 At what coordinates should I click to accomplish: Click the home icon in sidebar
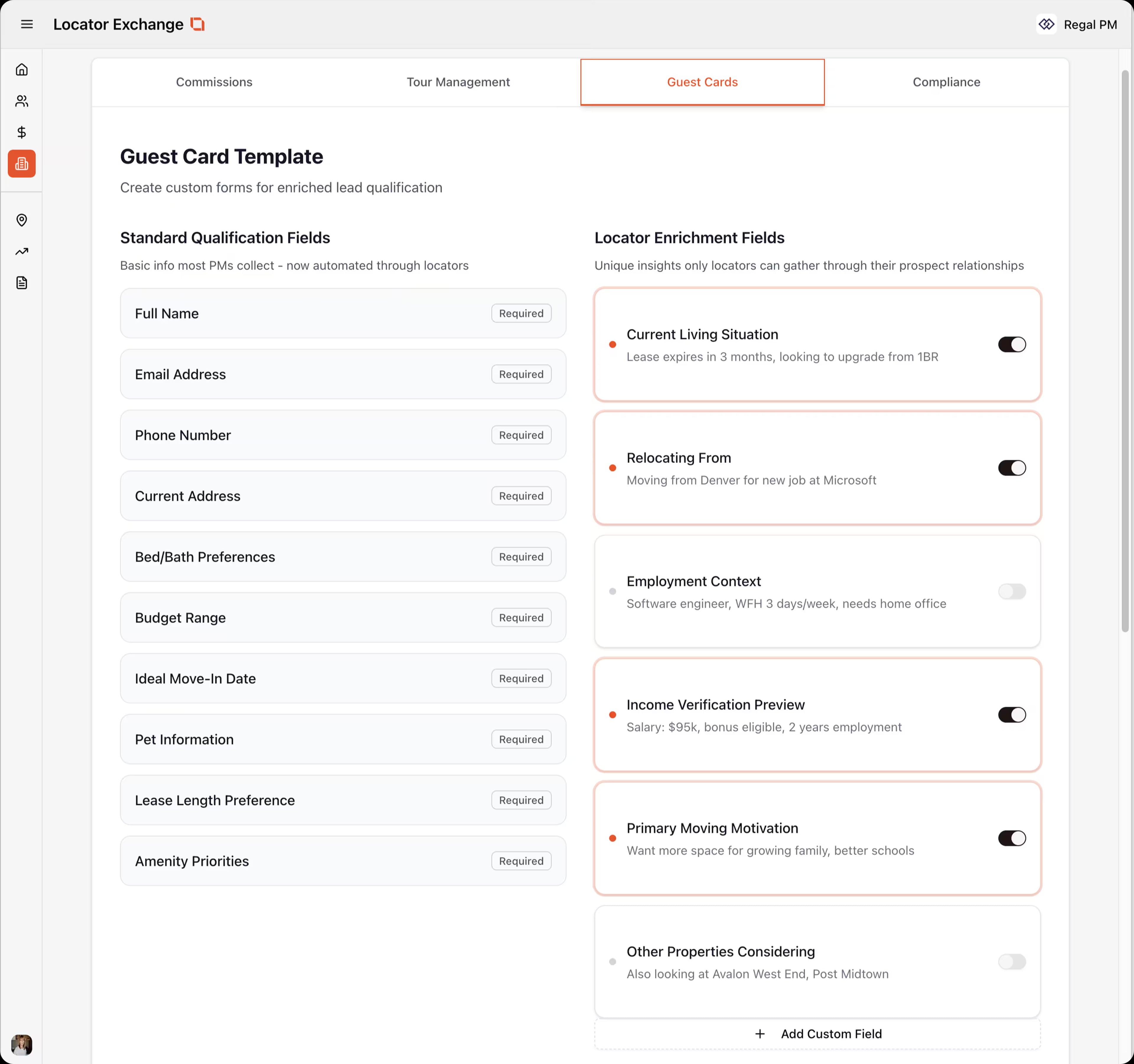pos(22,70)
